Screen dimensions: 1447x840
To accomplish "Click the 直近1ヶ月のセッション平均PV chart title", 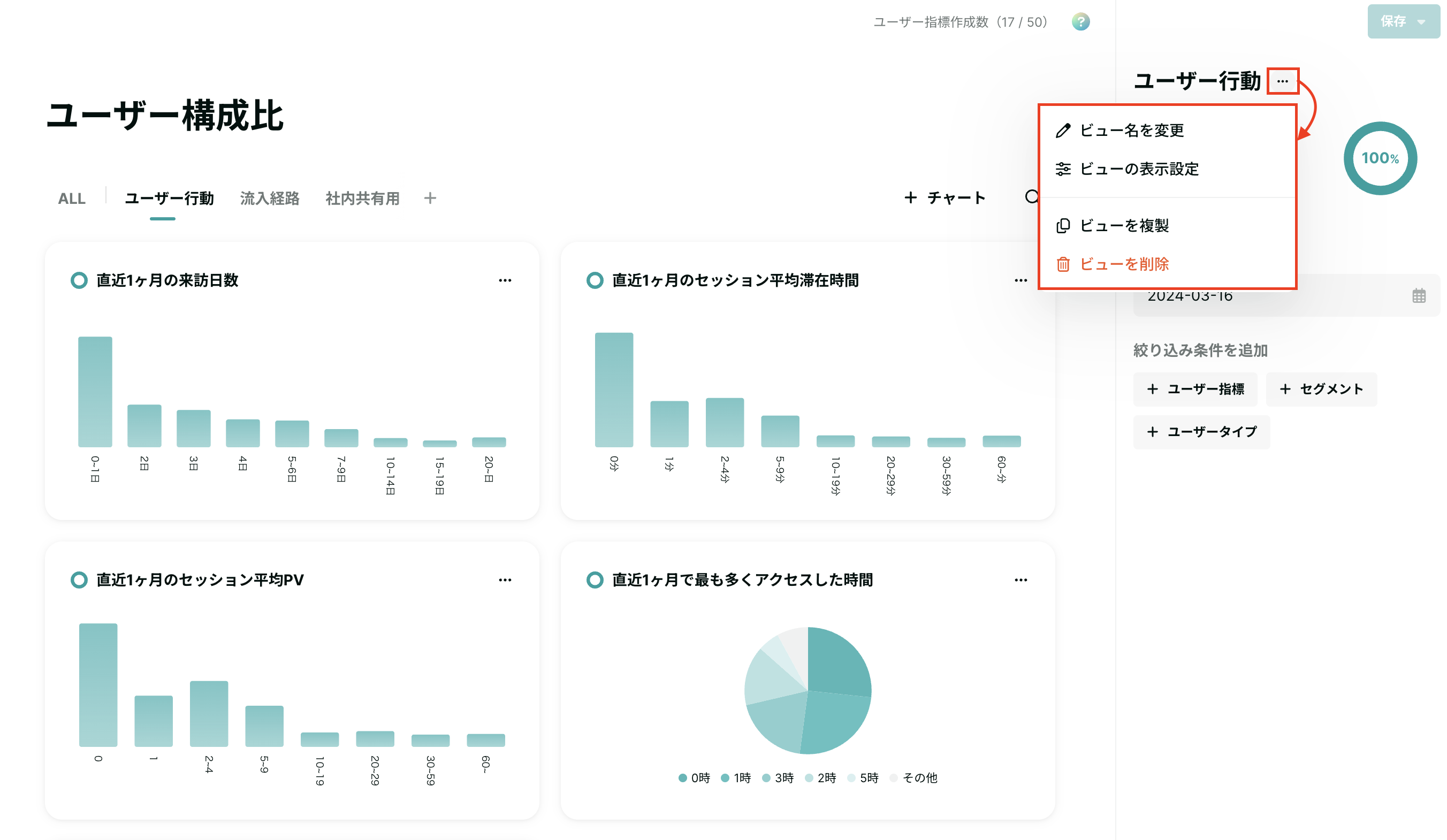I will pos(200,580).
